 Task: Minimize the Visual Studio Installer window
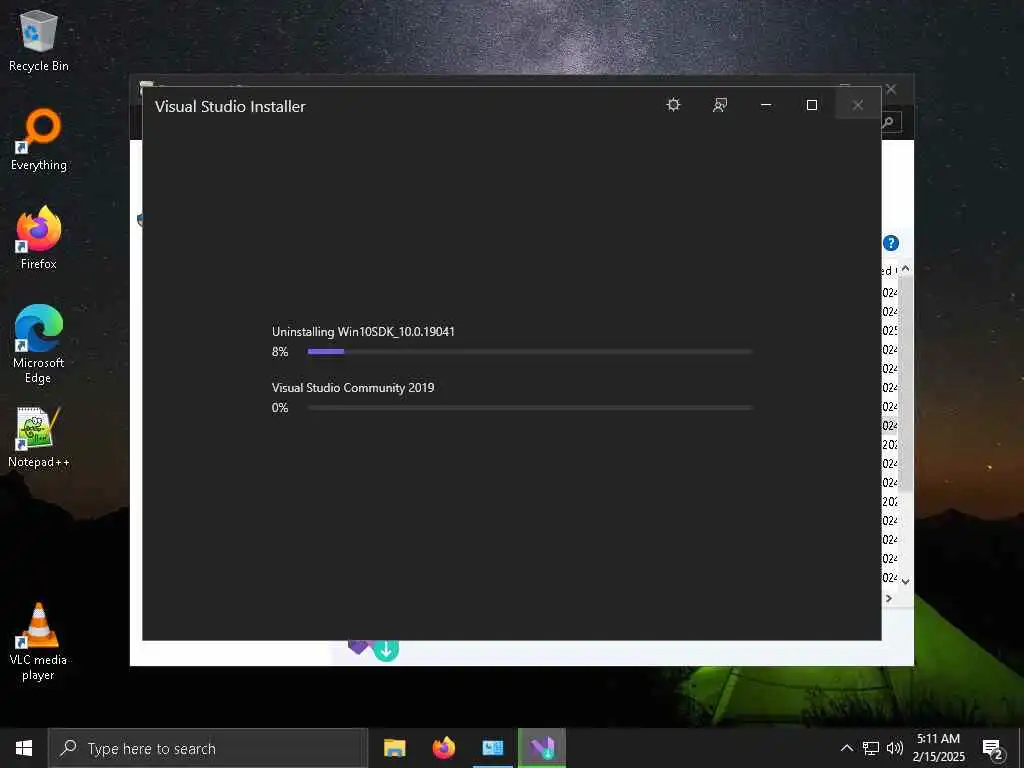(x=766, y=105)
